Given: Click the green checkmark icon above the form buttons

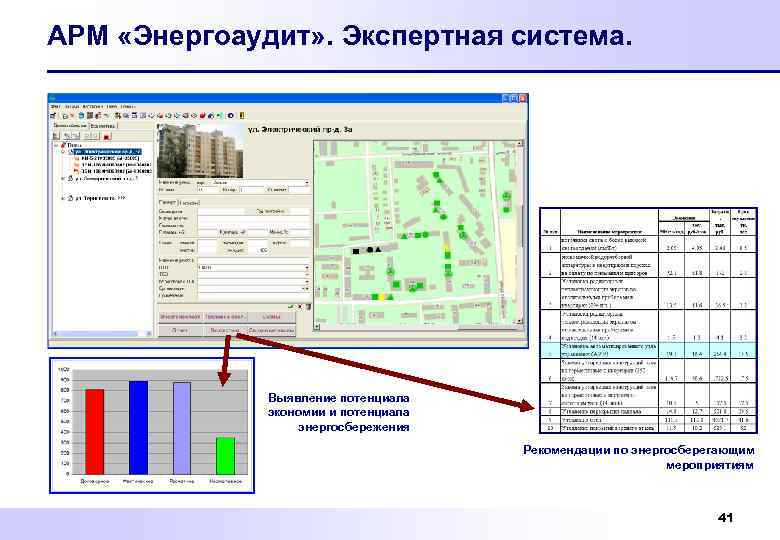Looking at the screenshot, I should tap(291, 307).
